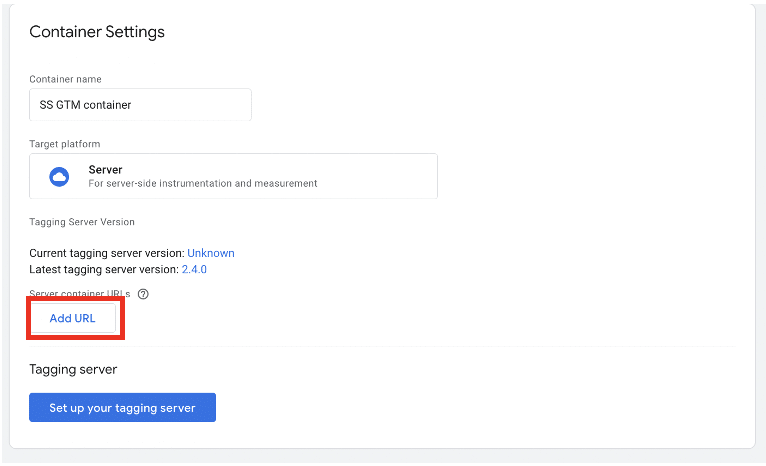
Task: Click the blue cloud Server icon
Action: tap(59, 176)
